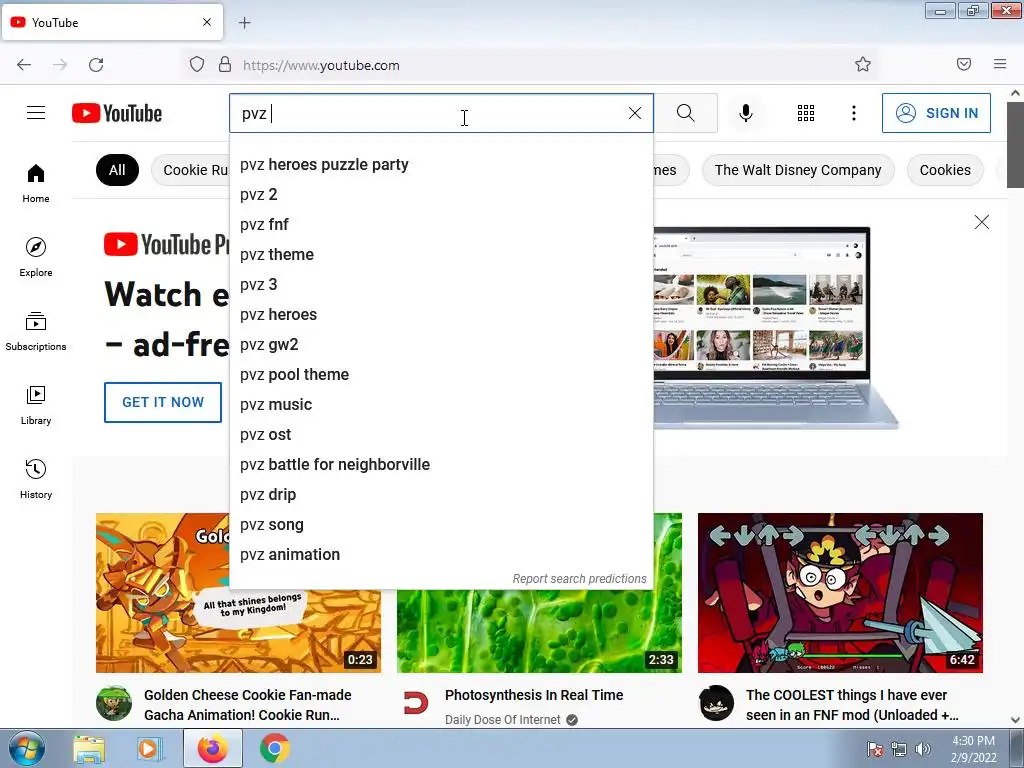Open the YouTube hamburger guide menu
The height and width of the screenshot is (768, 1024).
pyautogui.click(x=36, y=113)
